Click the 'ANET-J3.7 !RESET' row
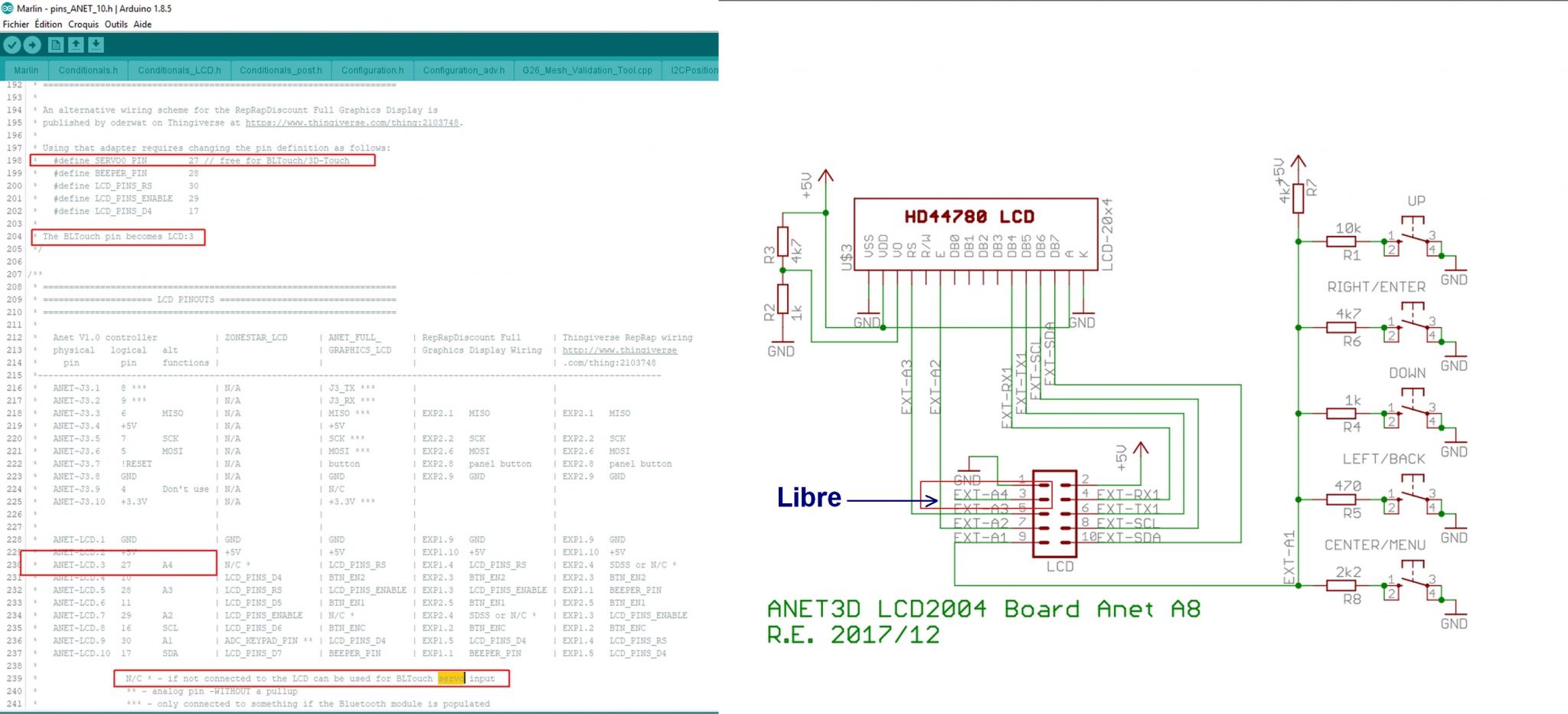 [361, 464]
